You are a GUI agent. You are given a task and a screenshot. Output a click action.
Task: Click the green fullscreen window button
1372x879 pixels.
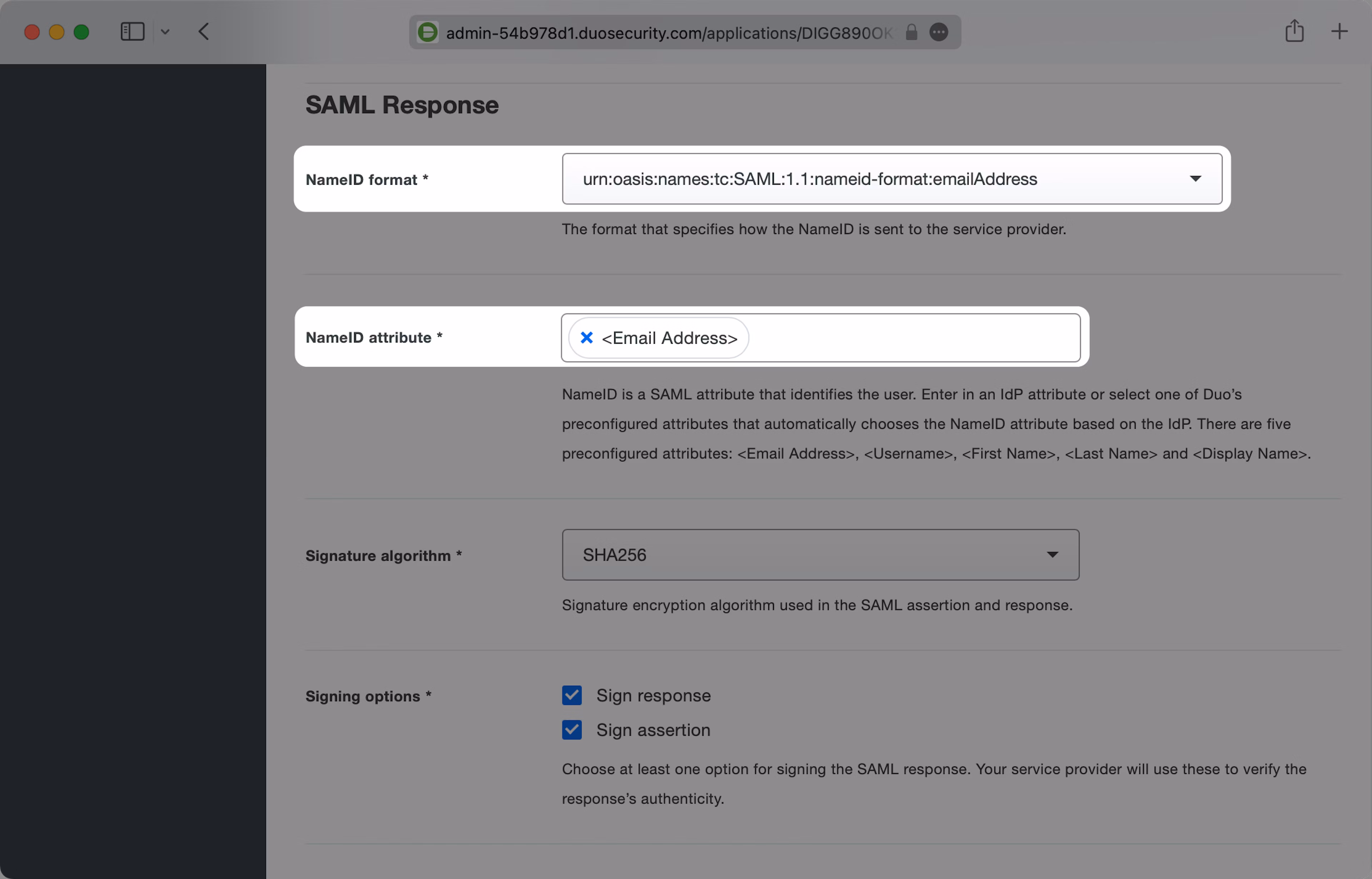(81, 32)
